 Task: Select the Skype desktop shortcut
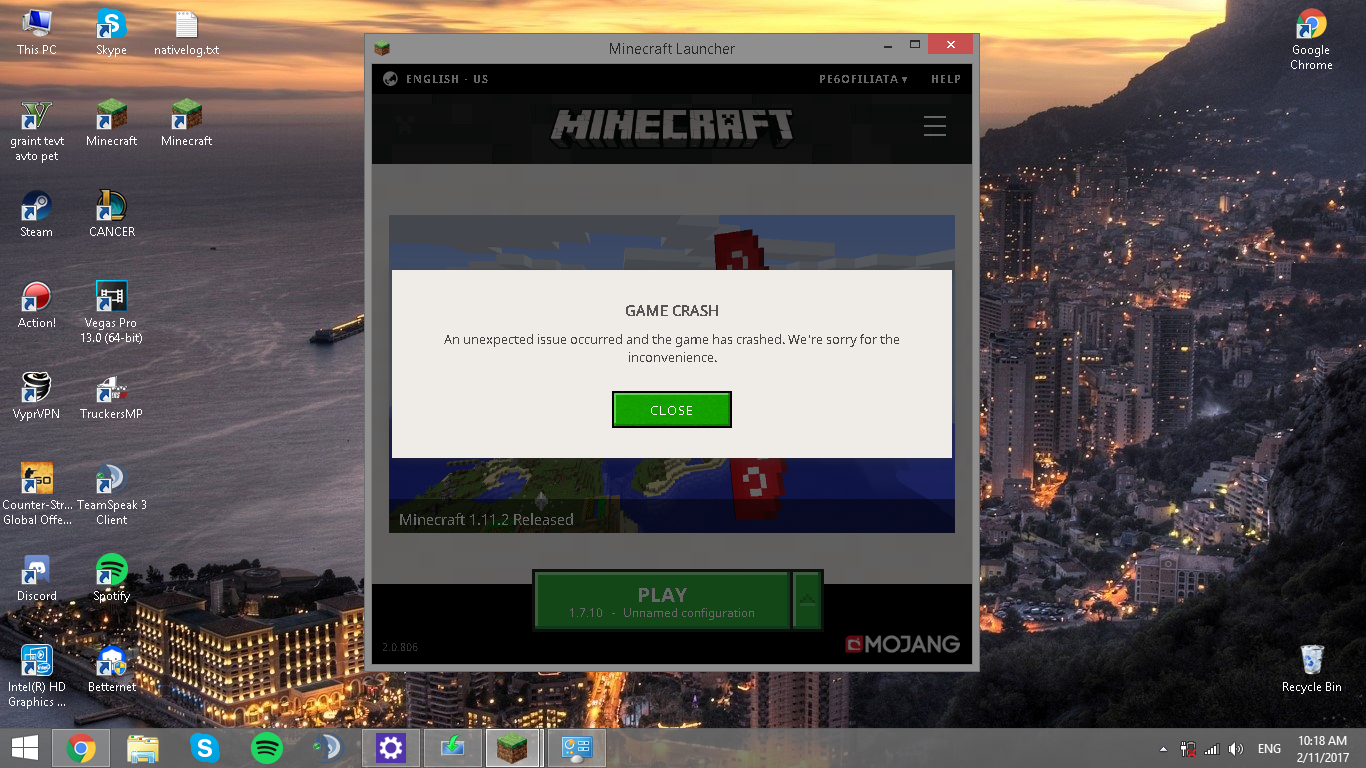click(111, 32)
